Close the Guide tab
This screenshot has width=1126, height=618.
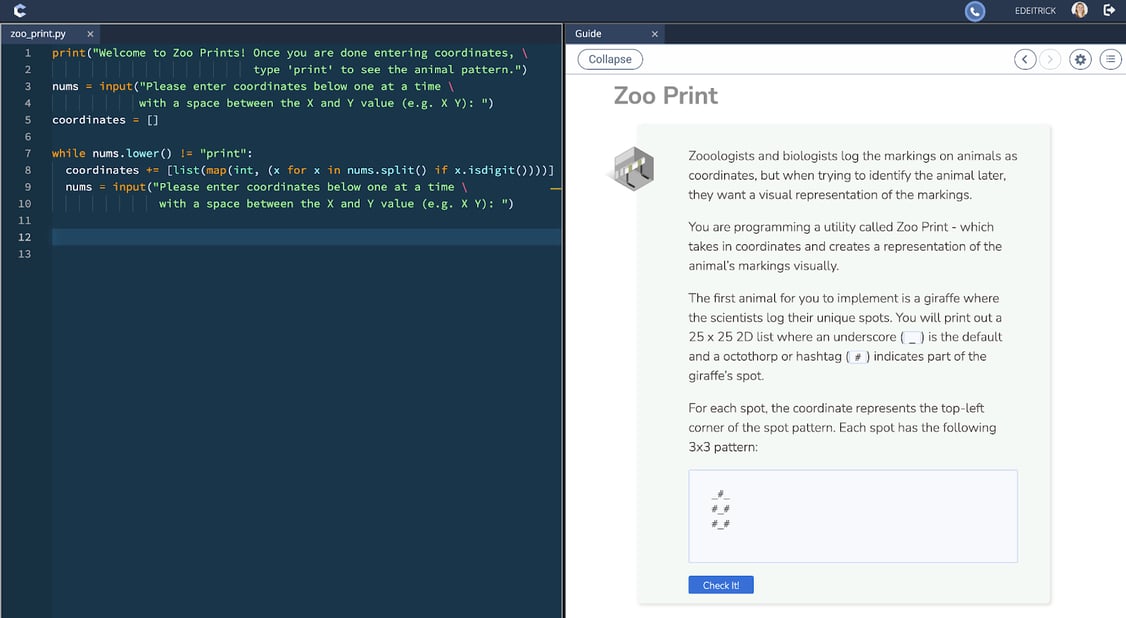click(x=655, y=33)
